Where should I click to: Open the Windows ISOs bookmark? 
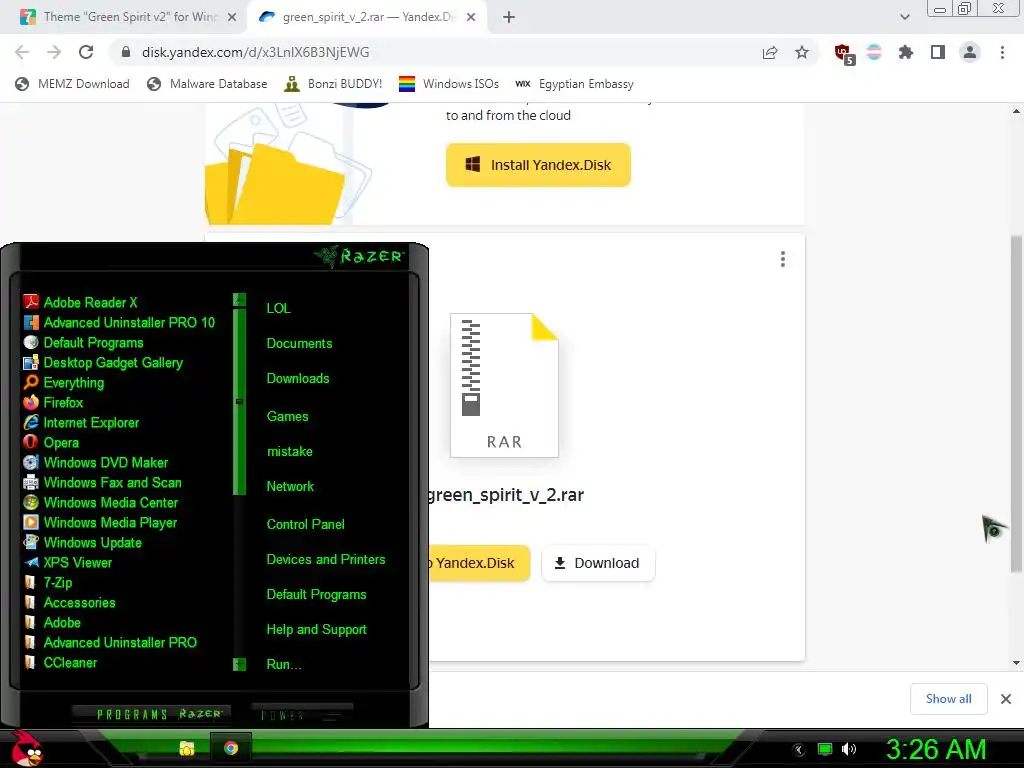click(449, 84)
